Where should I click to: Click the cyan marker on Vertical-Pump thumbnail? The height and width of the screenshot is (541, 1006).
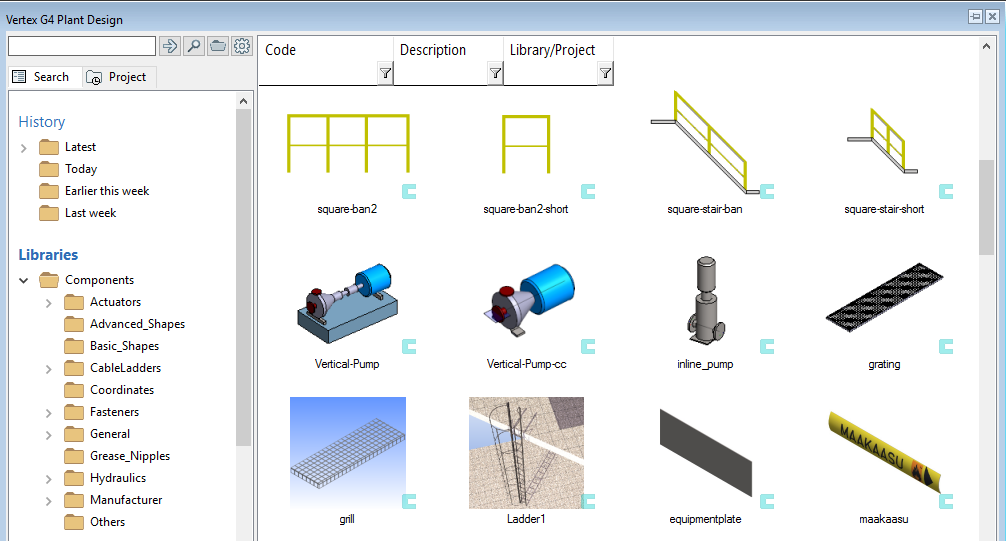[x=409, y=346]
